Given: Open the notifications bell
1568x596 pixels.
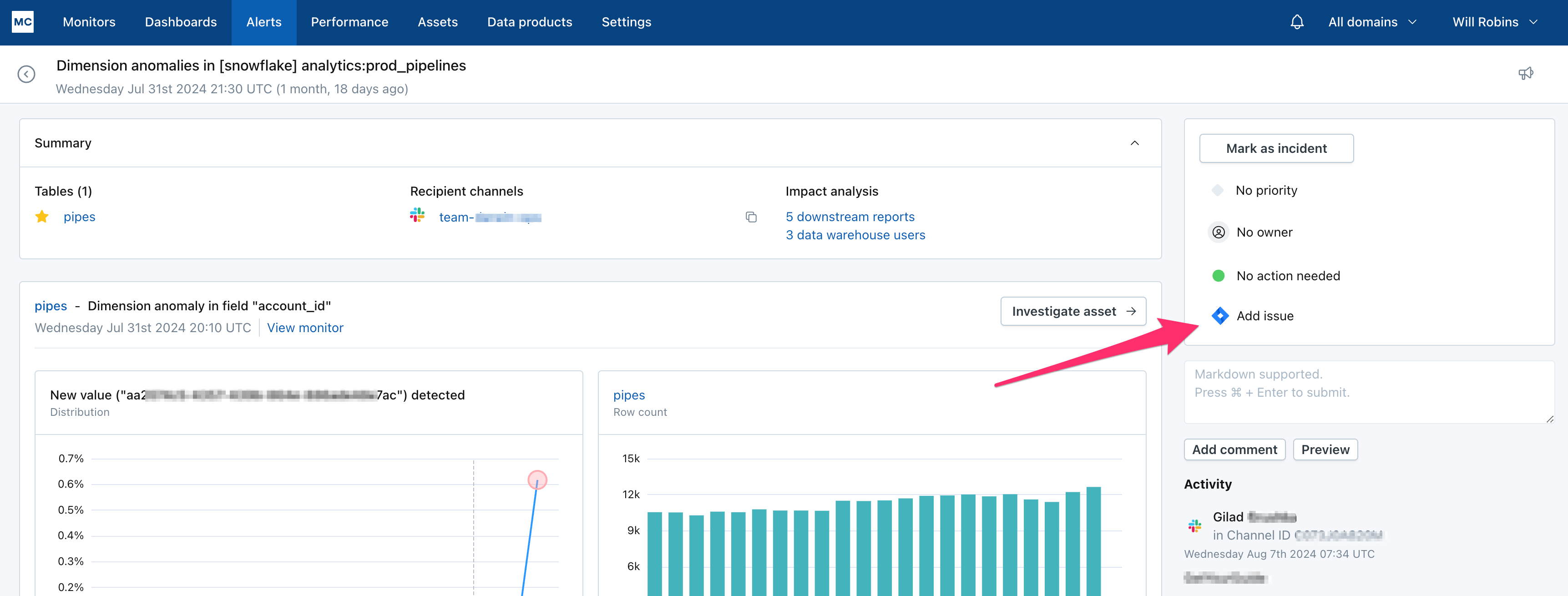Looking at the screenshot, I should pyautogui.click(x=1296, y=23).
